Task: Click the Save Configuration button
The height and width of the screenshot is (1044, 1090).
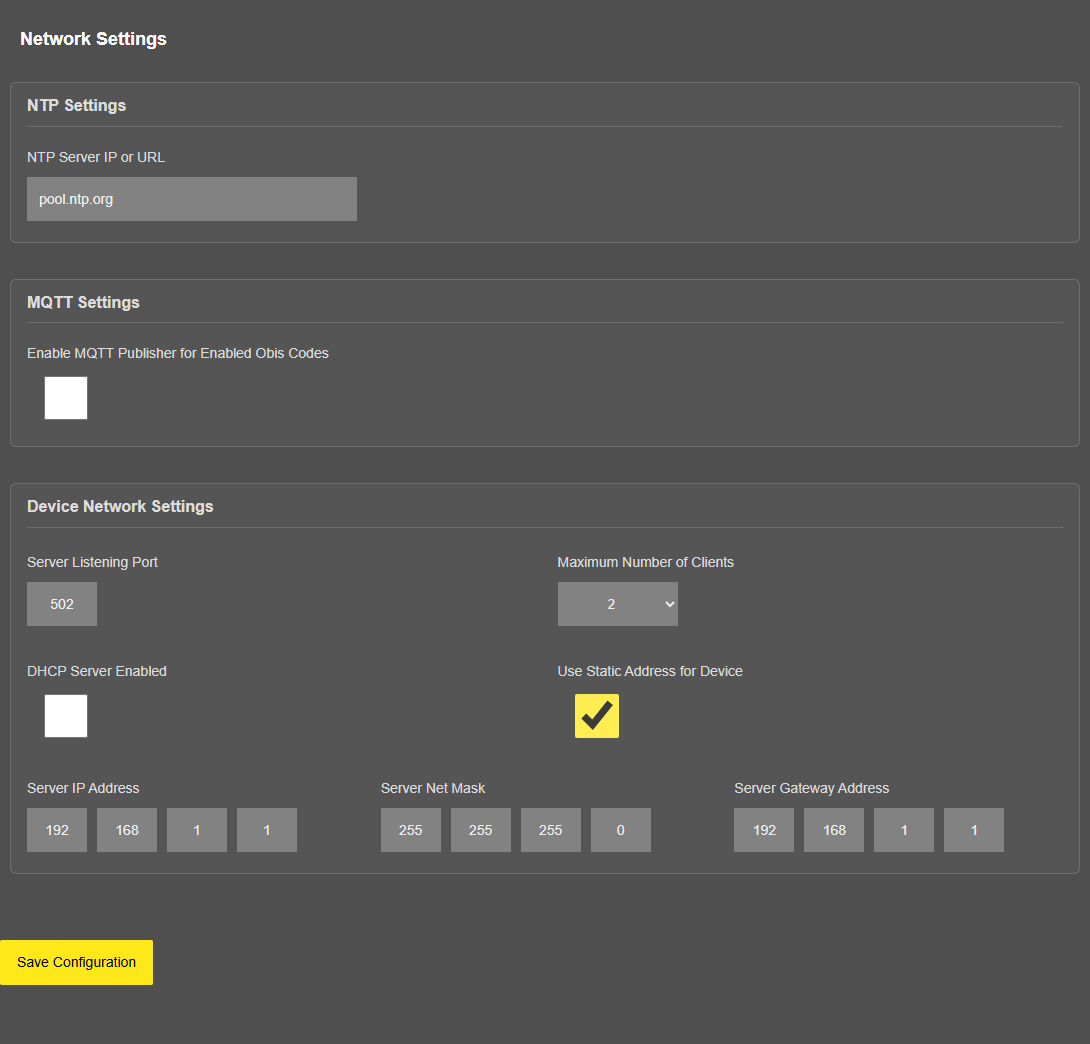Action: pos(76,963)
